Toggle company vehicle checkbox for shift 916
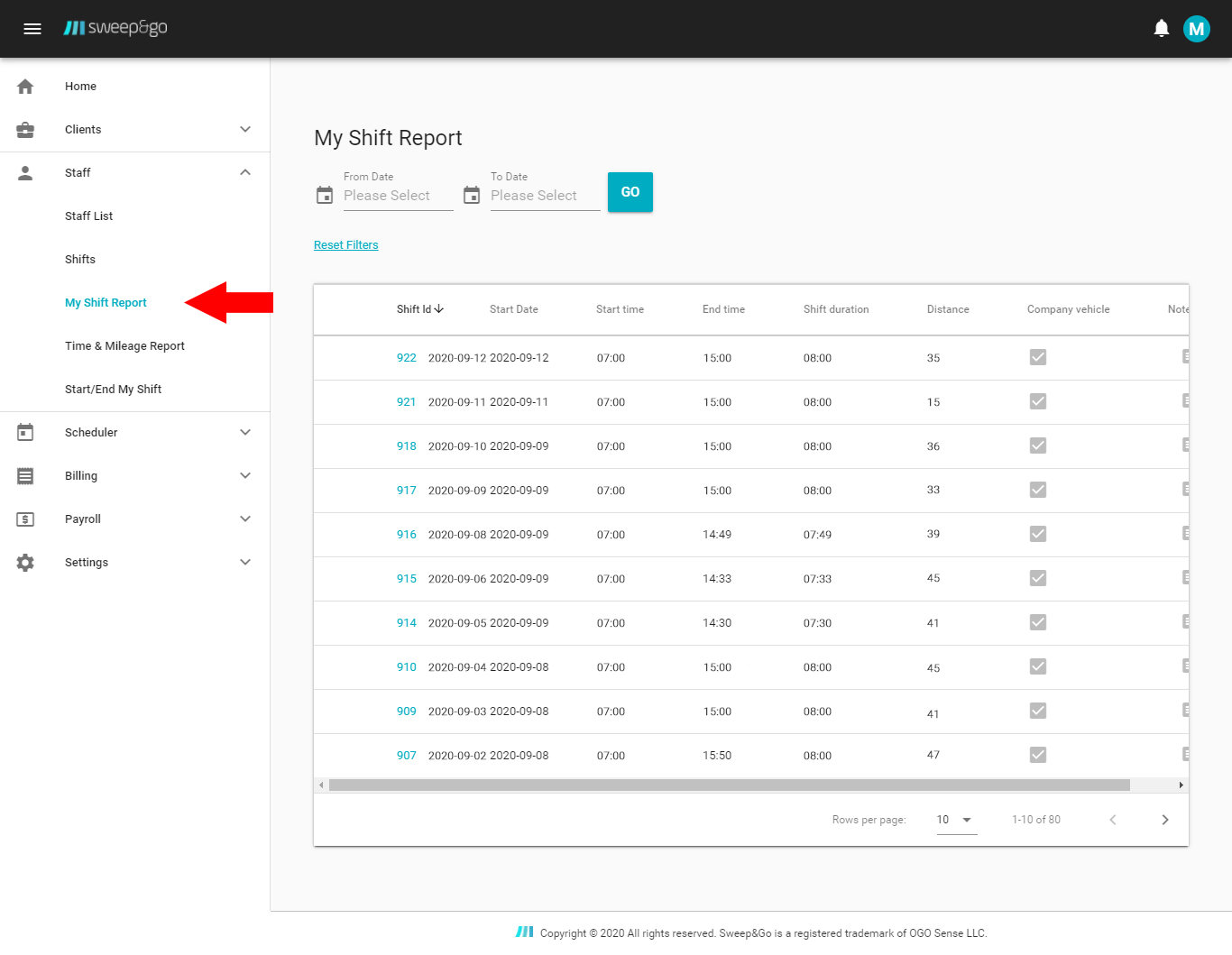1232x955 pixels. 1038,534
